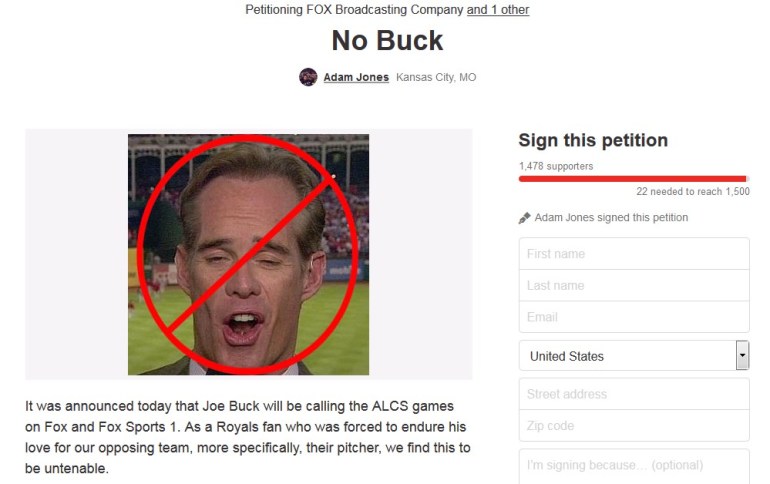Click Adam Jones's profile avatar icon
770x484 pixels.
308,77
